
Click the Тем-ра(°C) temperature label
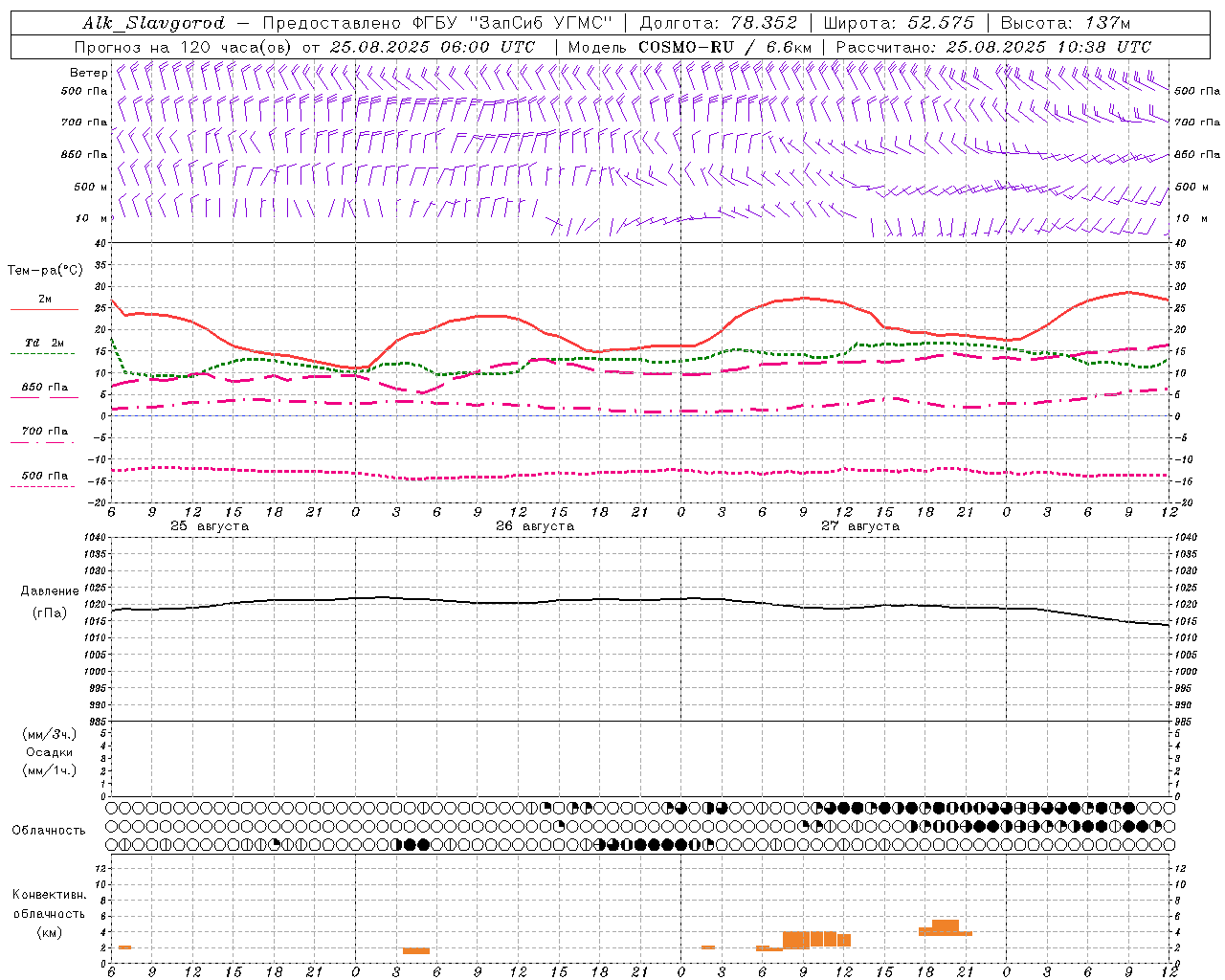[45, 271]
